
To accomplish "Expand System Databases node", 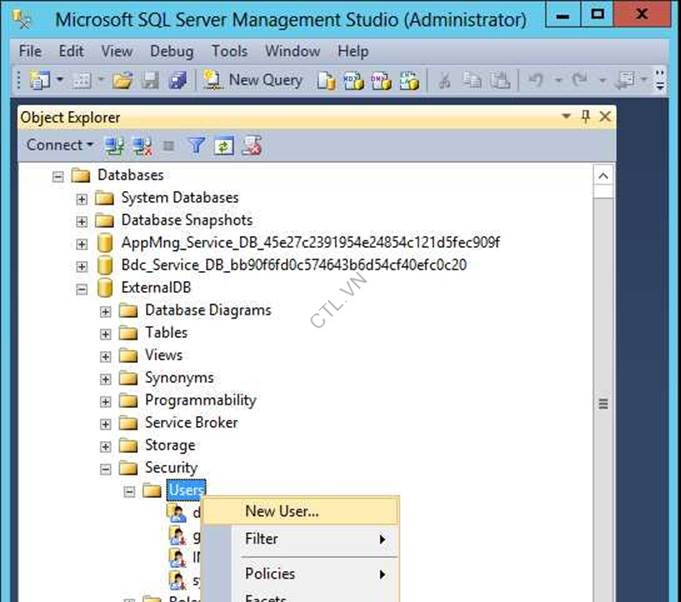I will (81, 199).
